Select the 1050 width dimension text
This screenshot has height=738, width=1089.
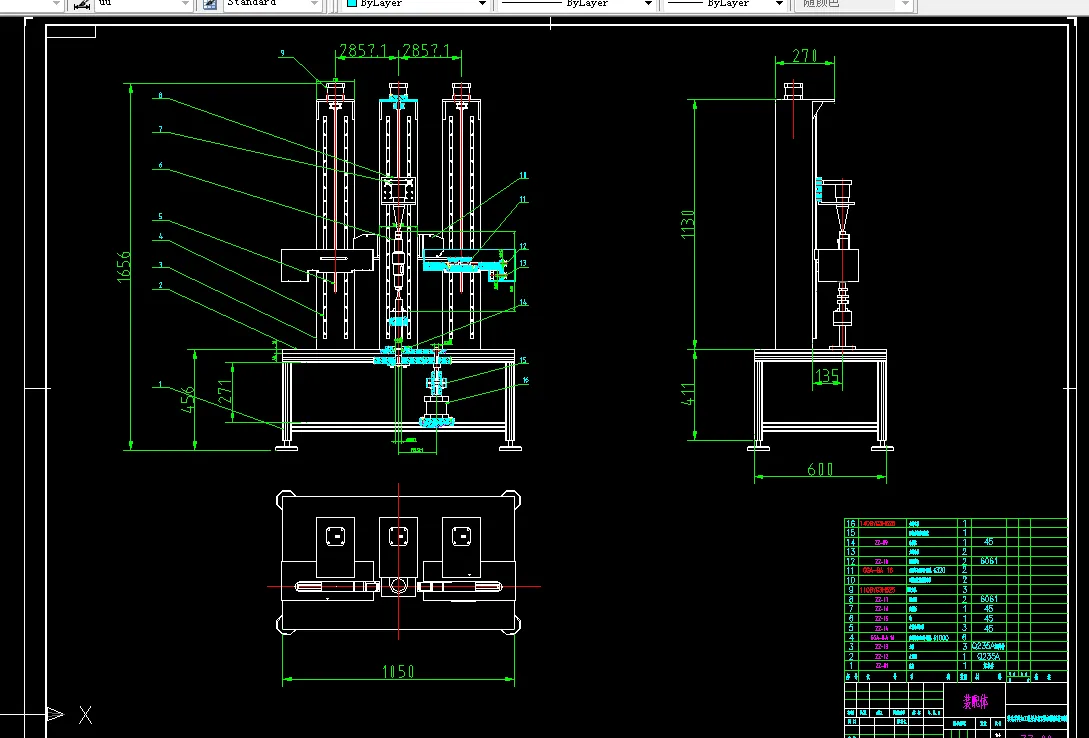(x=398, y=671)
